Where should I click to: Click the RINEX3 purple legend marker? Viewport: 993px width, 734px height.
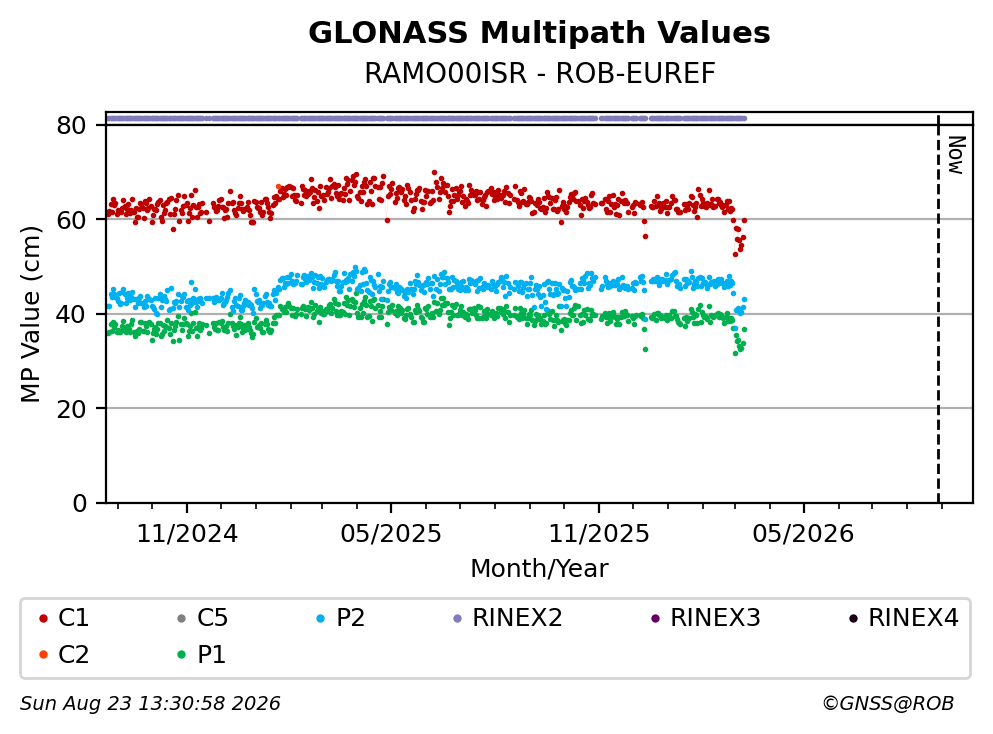click(x=655, y=618)
